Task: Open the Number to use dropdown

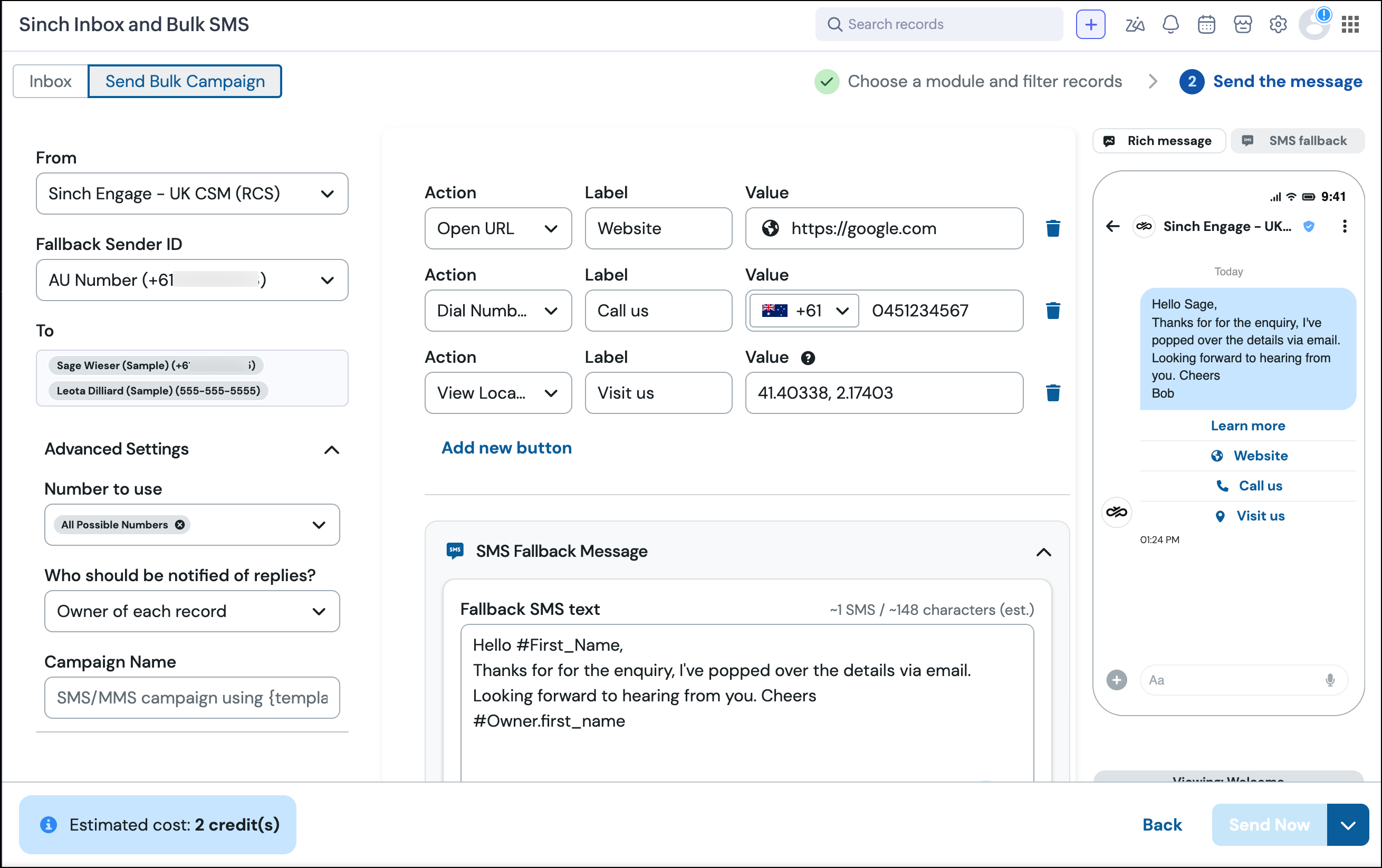Action: [x=191, y=524]
